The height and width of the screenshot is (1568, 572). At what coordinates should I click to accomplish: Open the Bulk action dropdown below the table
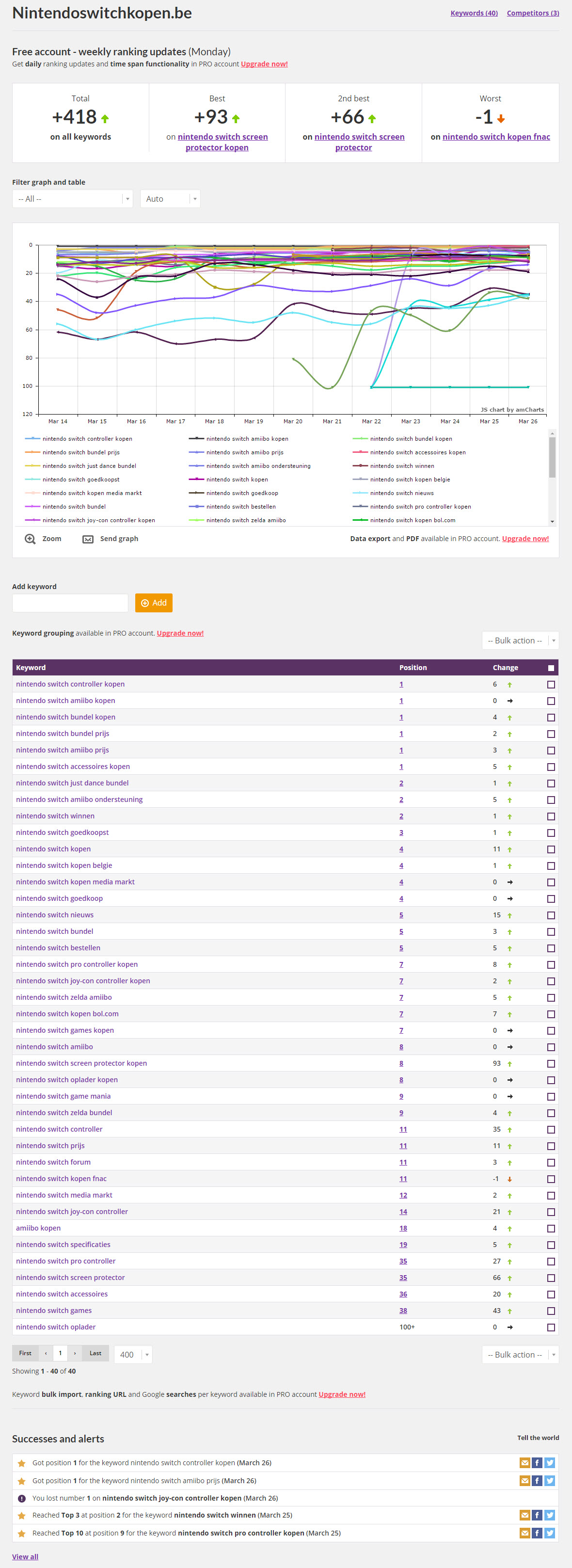(x=520, y=1354)
